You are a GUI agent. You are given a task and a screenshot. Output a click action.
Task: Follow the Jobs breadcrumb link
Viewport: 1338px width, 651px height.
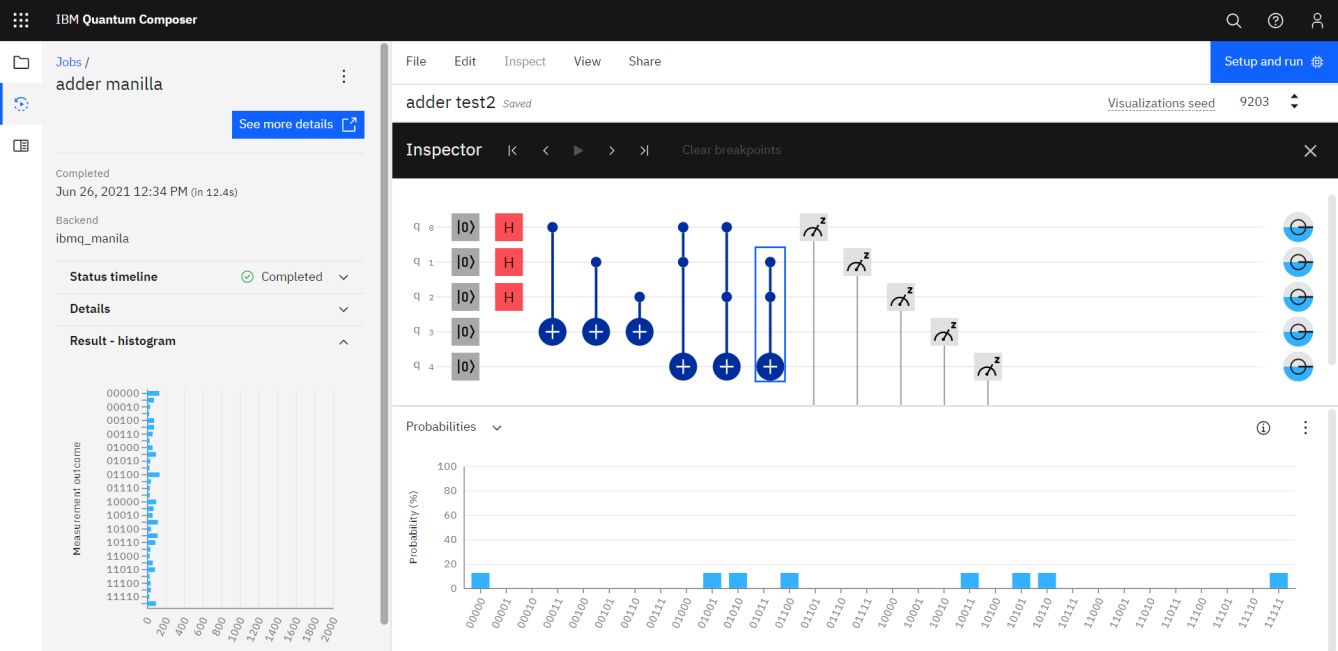pyautogui.click(x=69, y=62)
